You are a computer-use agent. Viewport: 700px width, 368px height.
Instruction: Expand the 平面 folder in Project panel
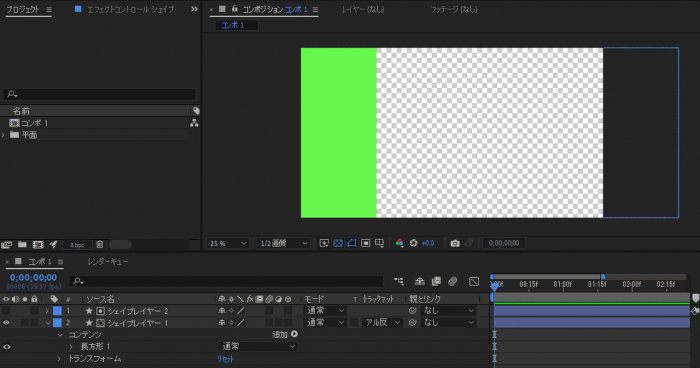click(x=4, y=135)
